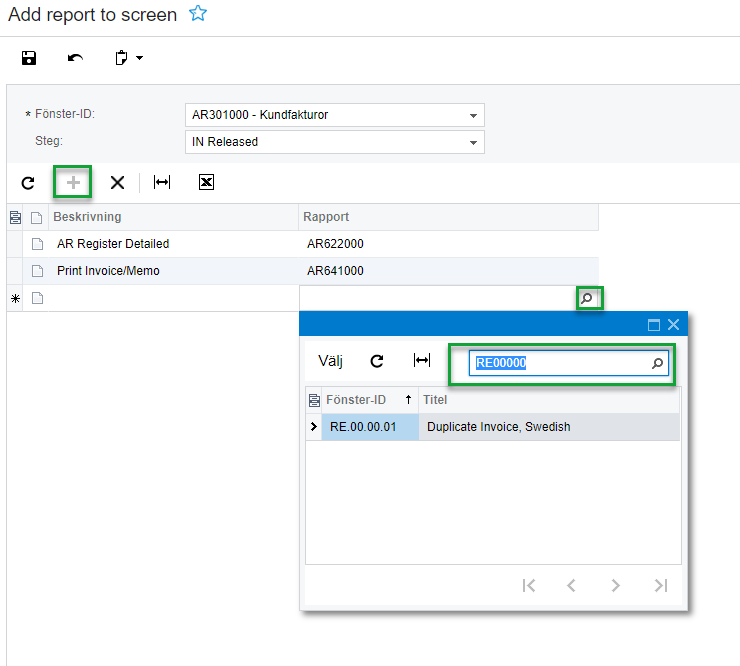Go to previous page in popup
Image resolution: width=740 pixels, height=666 pixels.
(572, 586)
